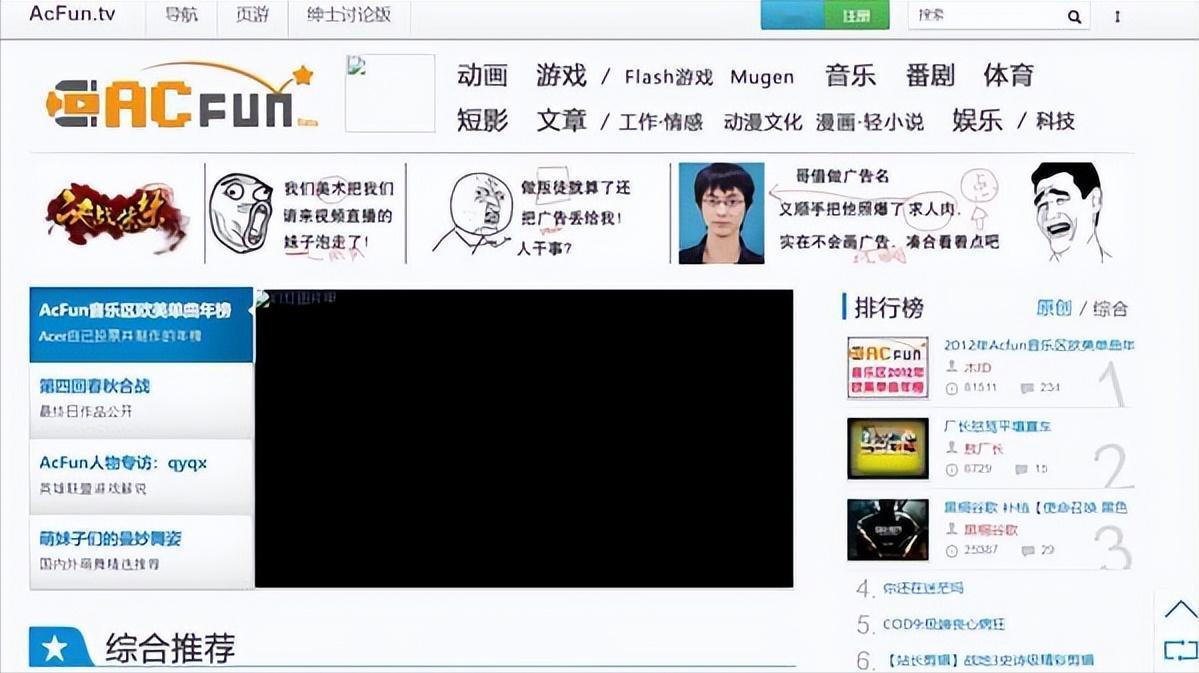The image size is (1199, 673).
Task: Switch ranking to the 综合 tab
Action: (x=1110, y=308)
